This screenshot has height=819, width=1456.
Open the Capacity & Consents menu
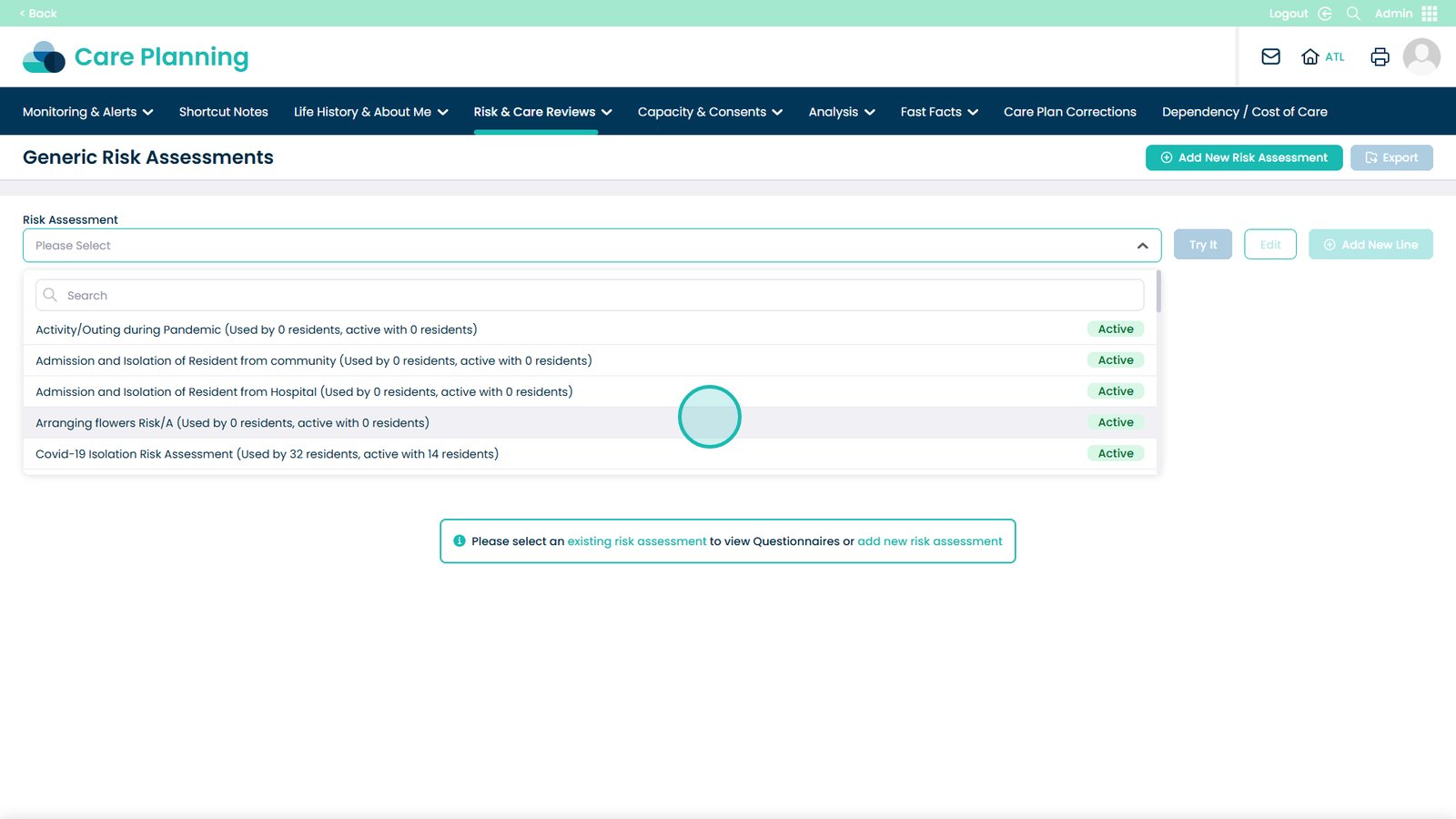[x=709, y=112]
